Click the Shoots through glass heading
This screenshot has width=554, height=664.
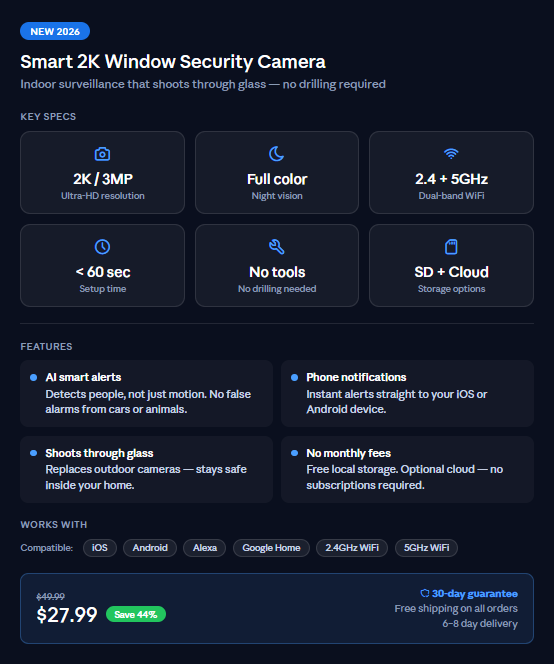(x=99, y=453)
